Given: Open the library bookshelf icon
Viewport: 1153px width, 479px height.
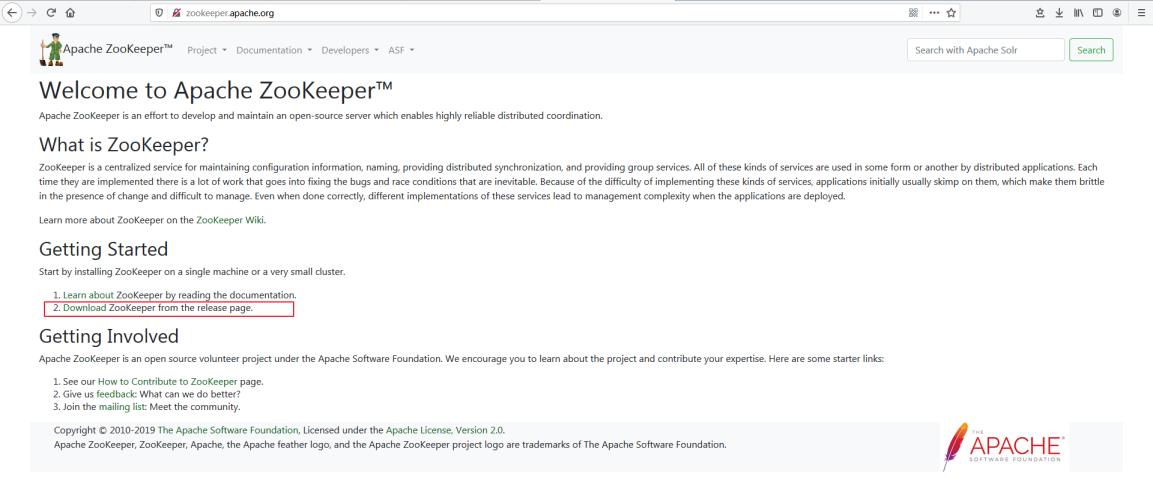Looking at the screenshot, I should pyautogui.click(x=1079, y=13).
